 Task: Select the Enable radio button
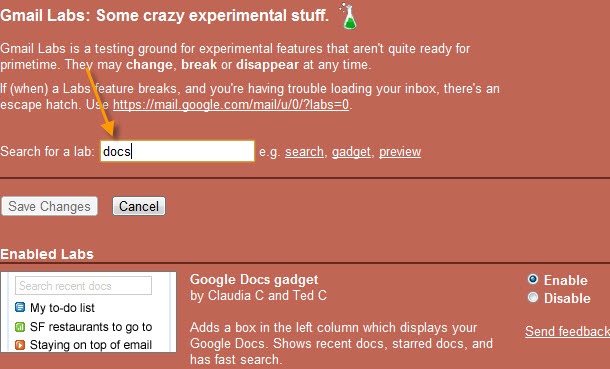533,279
